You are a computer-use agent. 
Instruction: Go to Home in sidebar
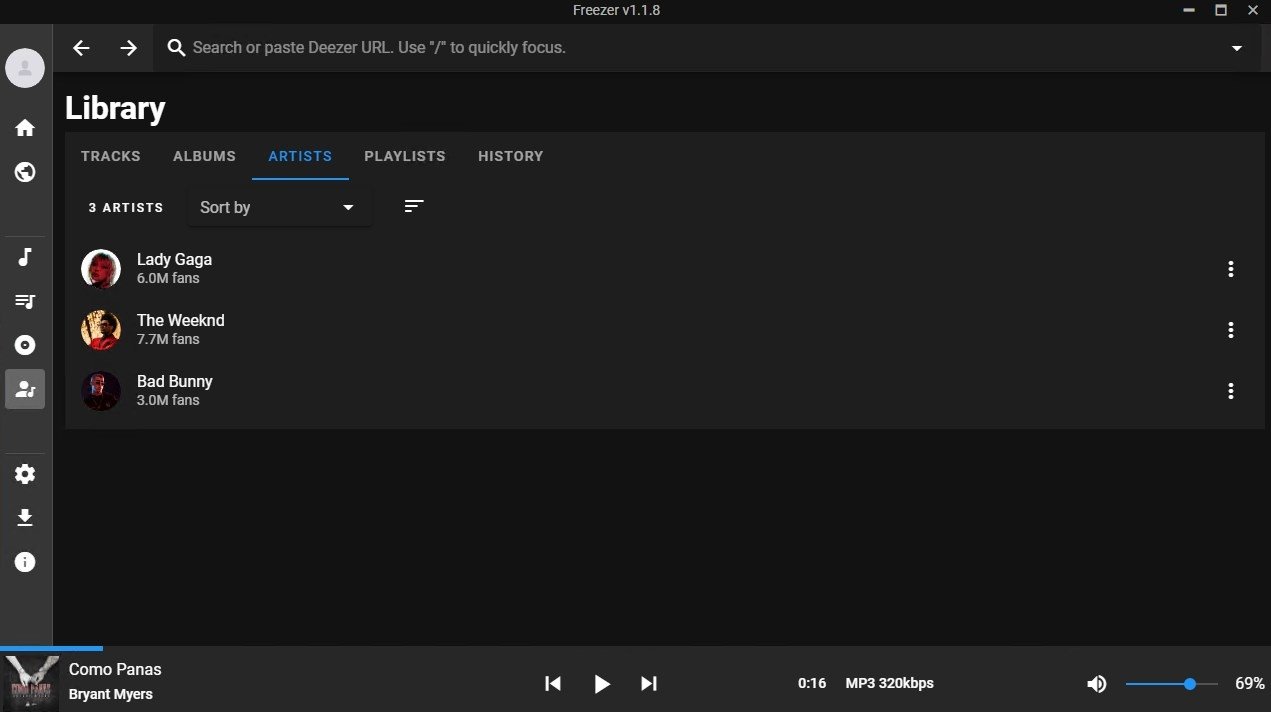click(25, 128)
